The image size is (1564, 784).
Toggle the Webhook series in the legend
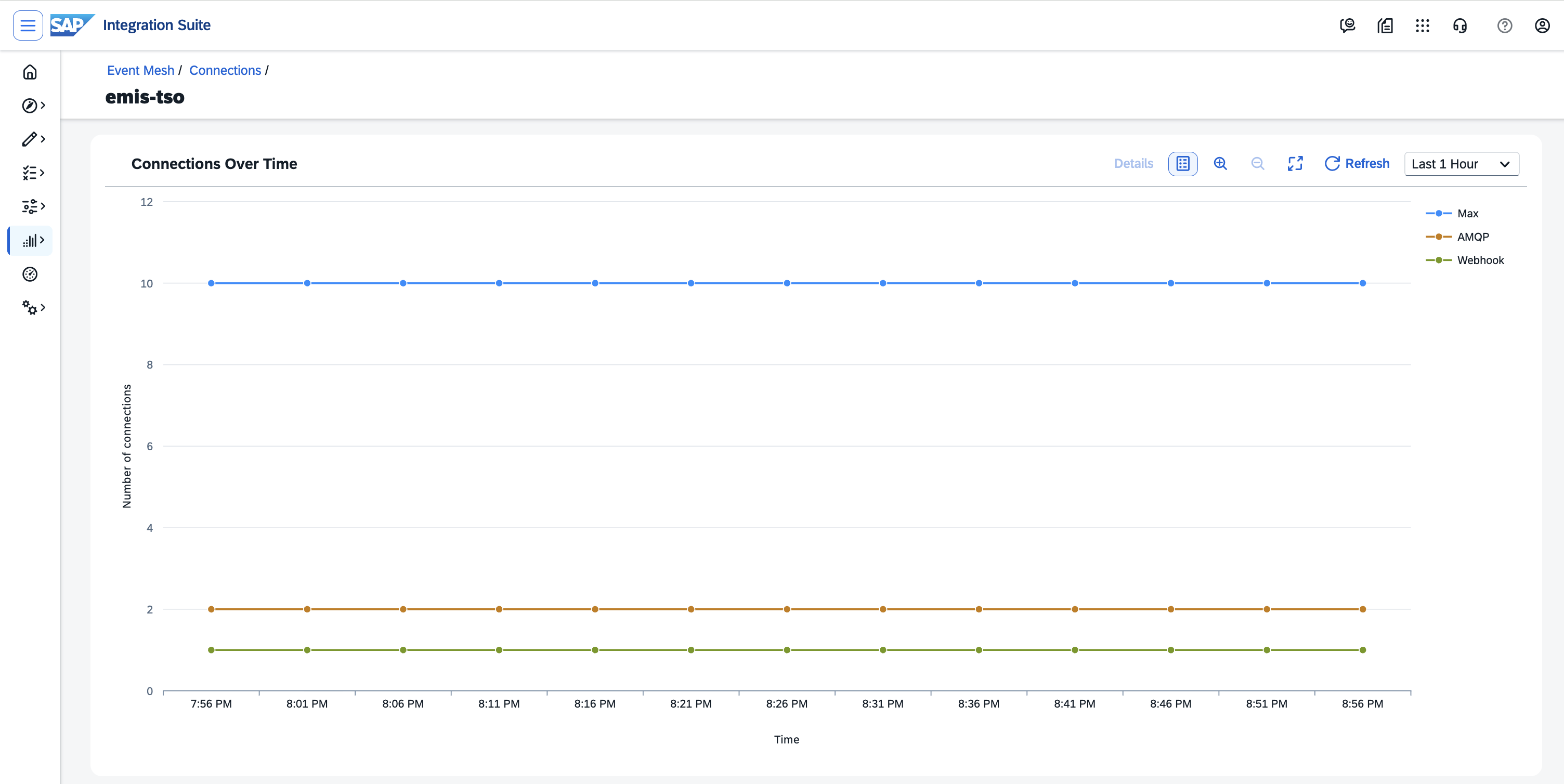(1464, 260)
